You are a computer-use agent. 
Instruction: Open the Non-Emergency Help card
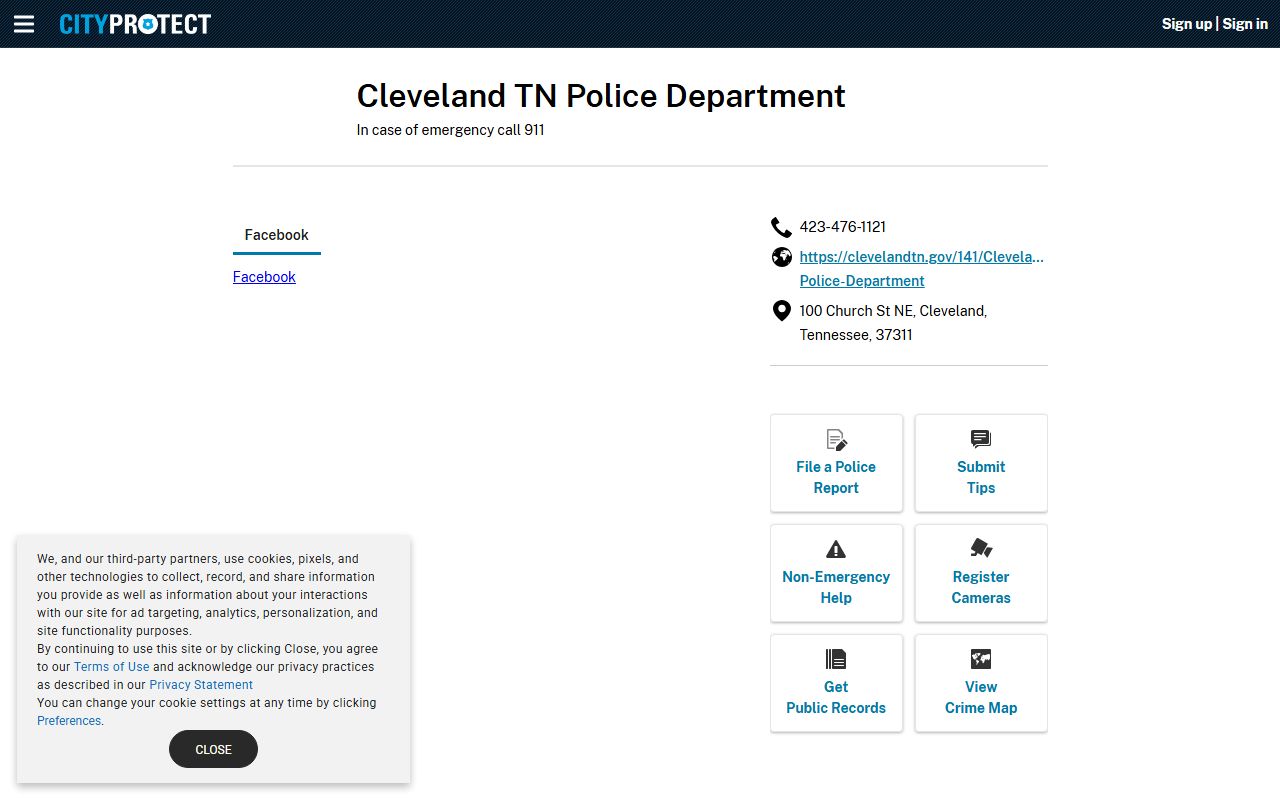tap(836, 573)
